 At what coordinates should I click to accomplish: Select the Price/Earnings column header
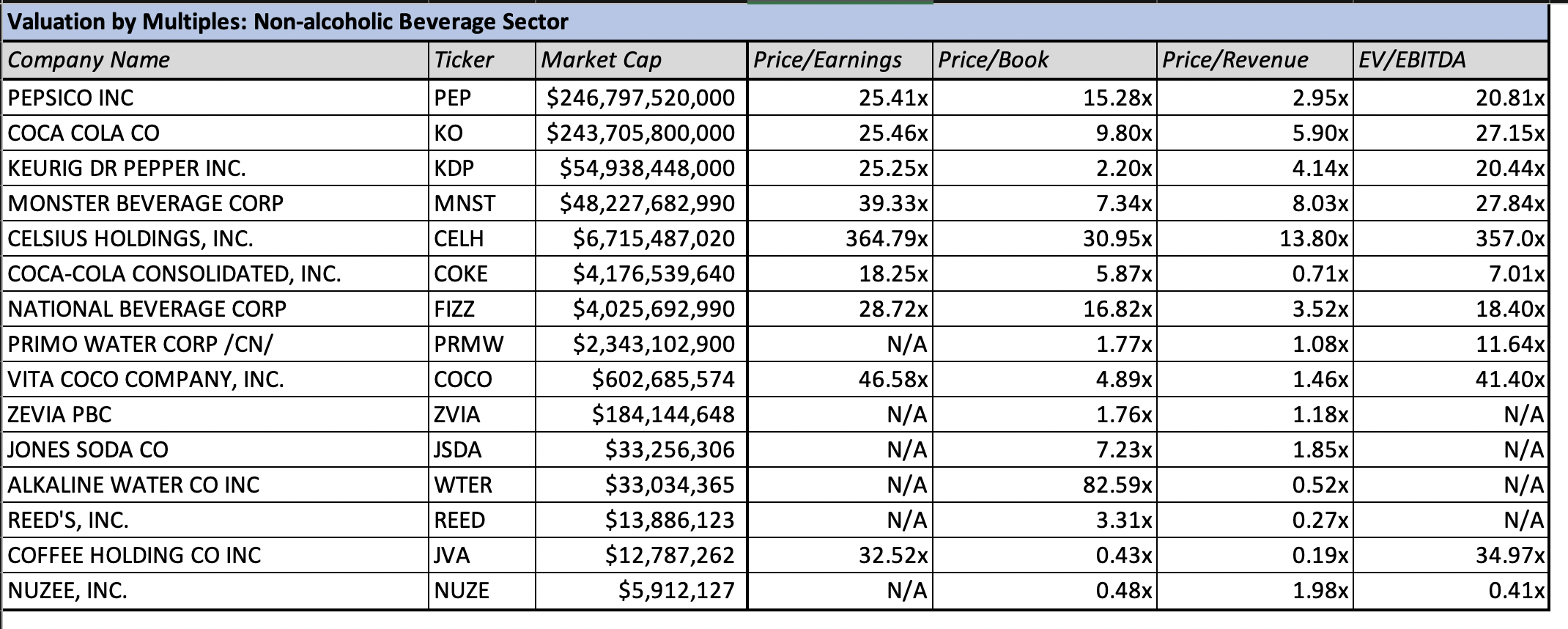[840, 60]
